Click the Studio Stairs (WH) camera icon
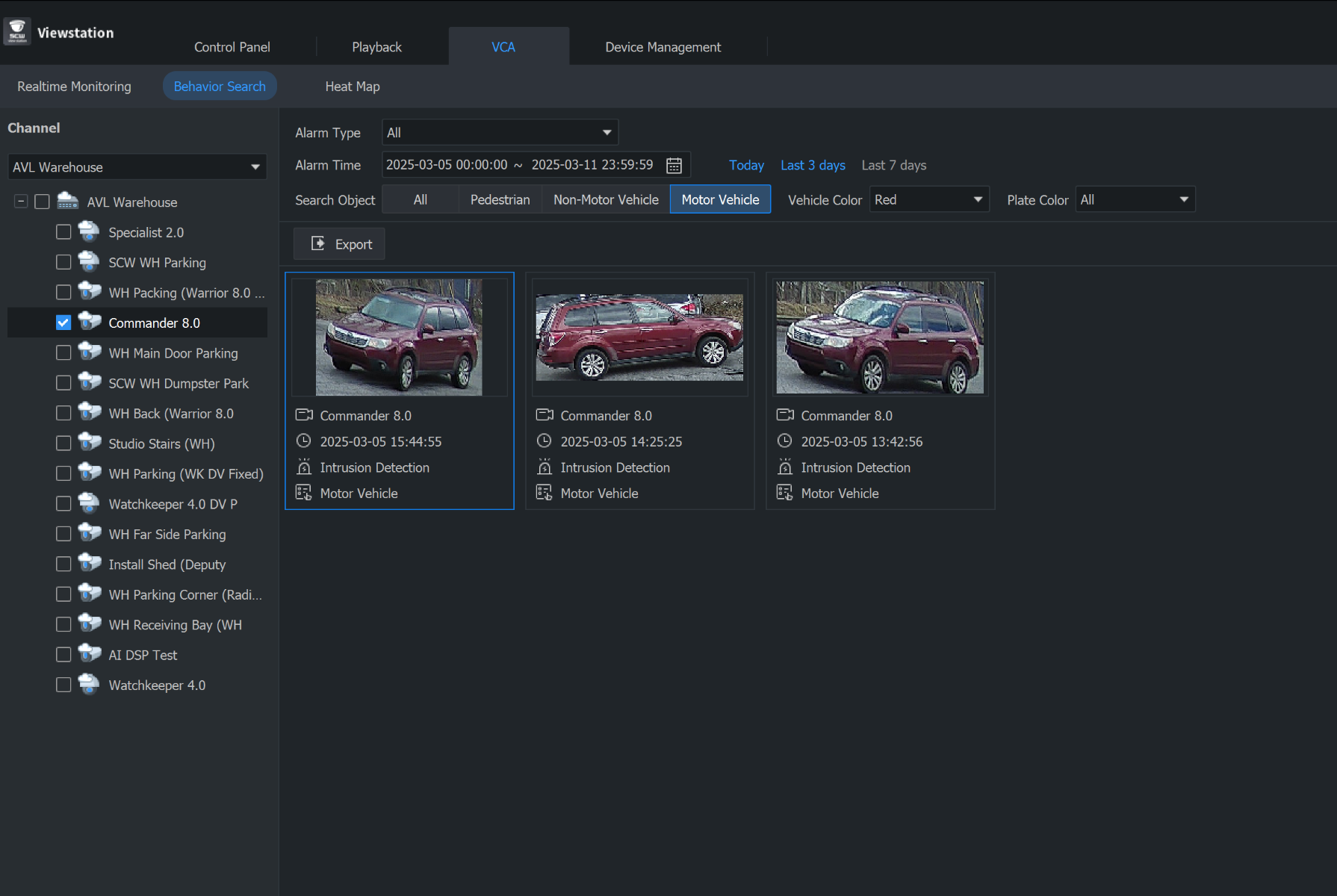Viewport: 1337px width, 896px height. (x=89, y=444)
